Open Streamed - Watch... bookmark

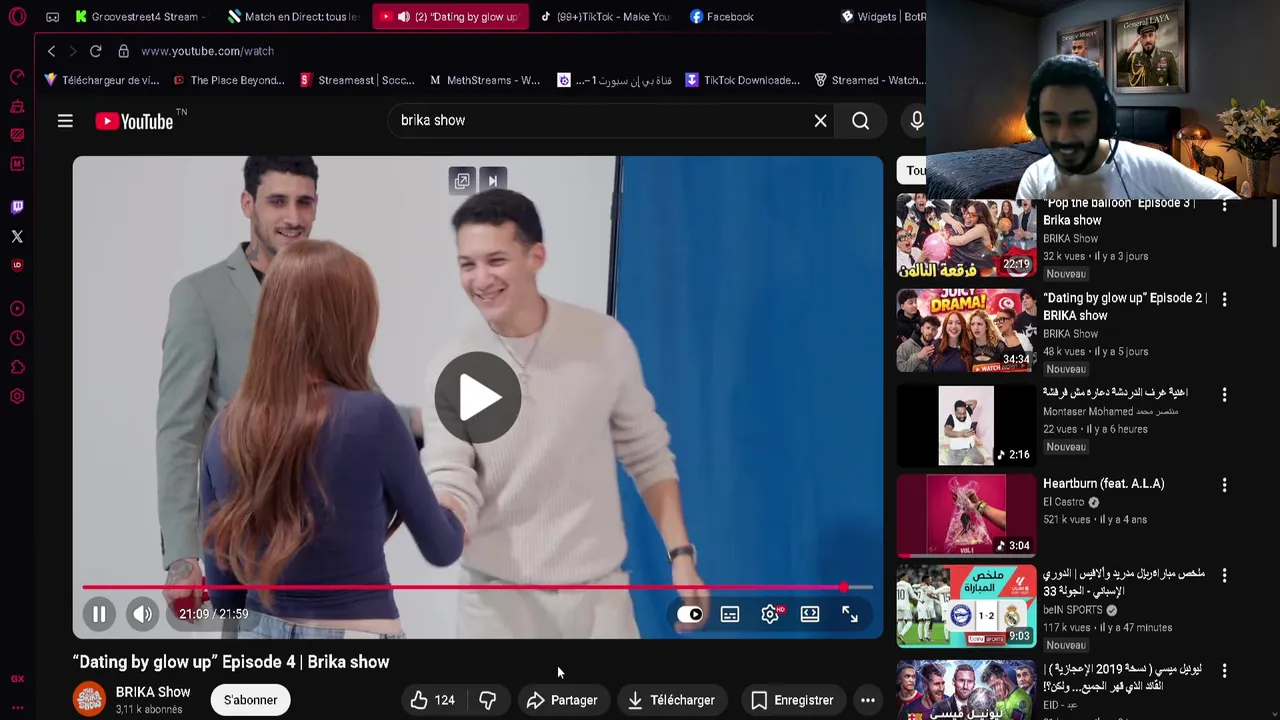(x=869, y=80)
